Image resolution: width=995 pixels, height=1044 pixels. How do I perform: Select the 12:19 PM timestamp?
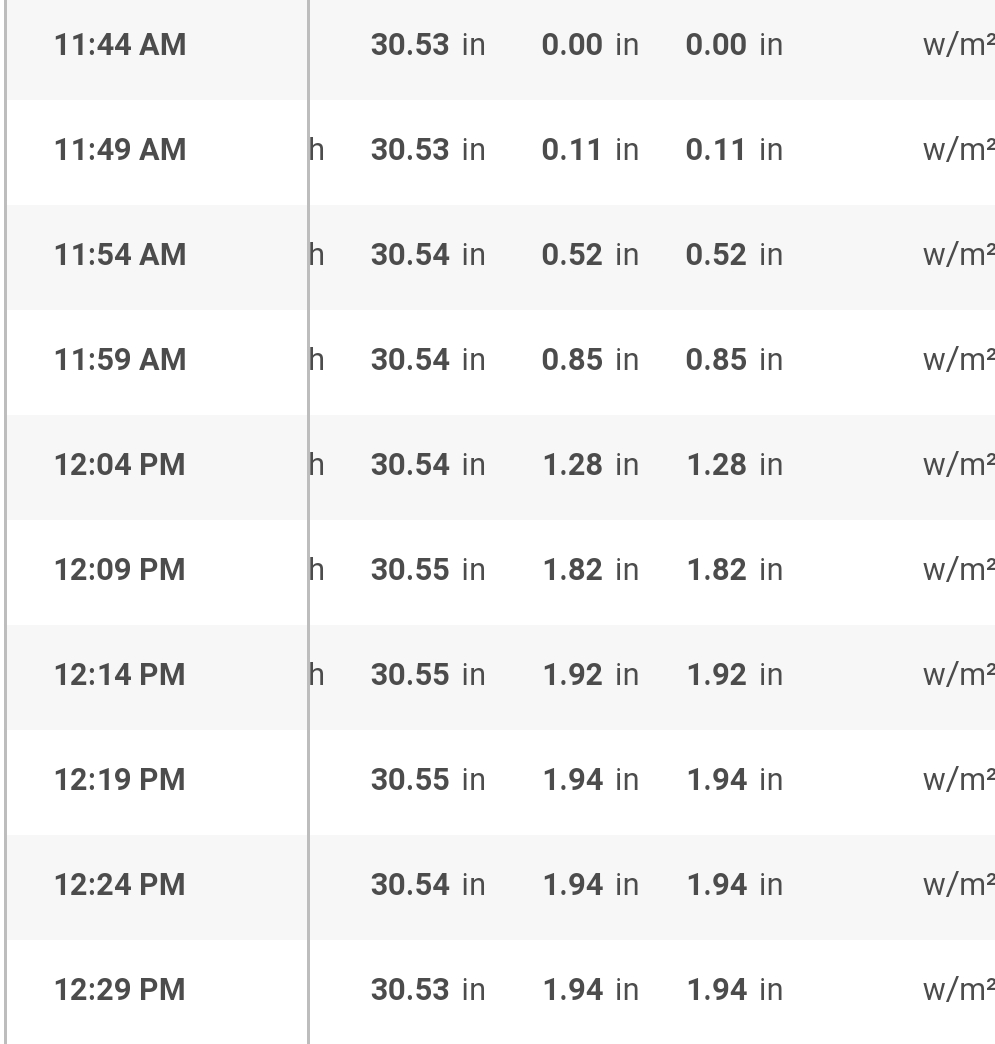tap(120, 780)
